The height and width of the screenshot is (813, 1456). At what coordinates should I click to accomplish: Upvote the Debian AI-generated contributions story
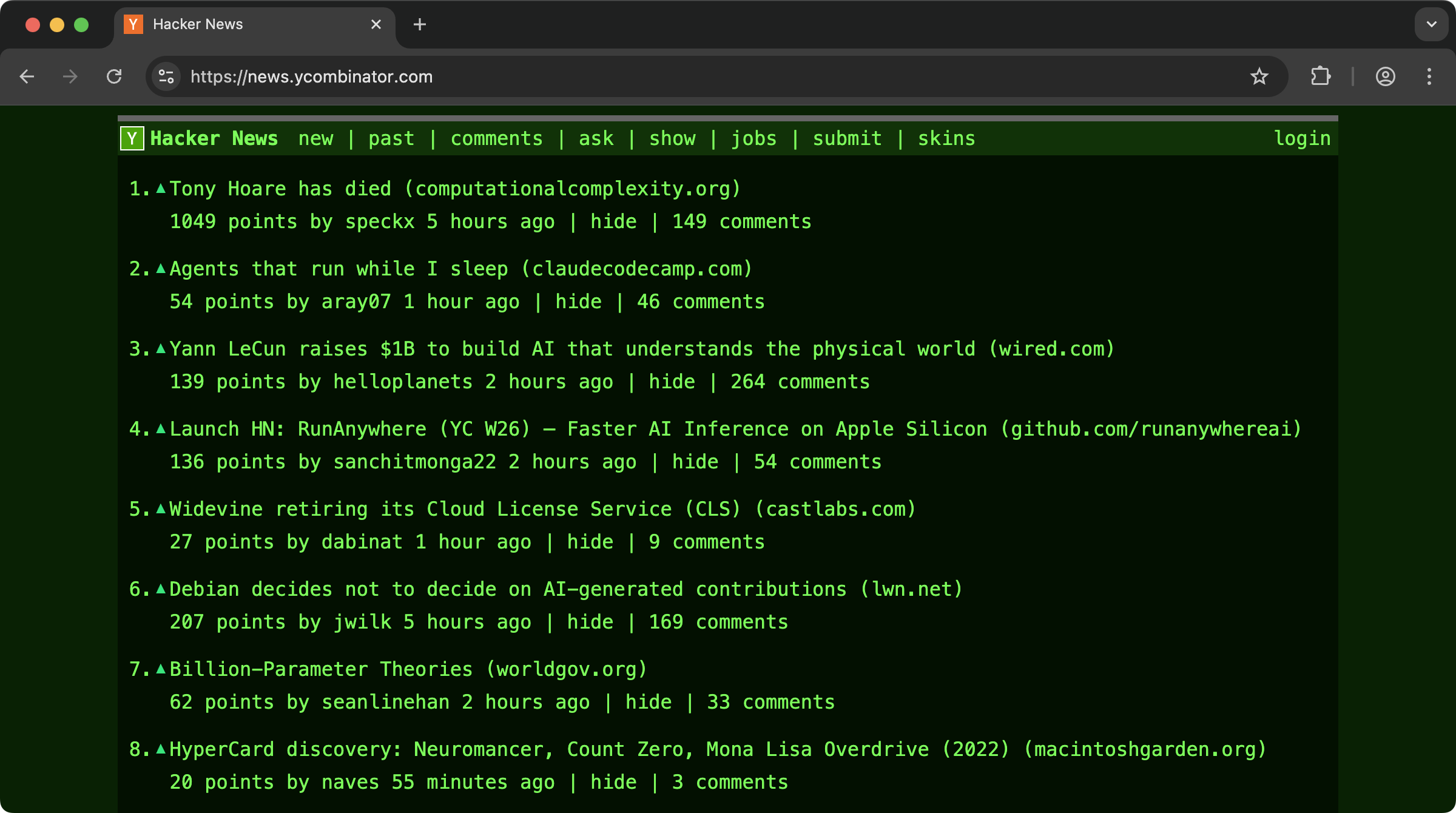coord(161,589)
